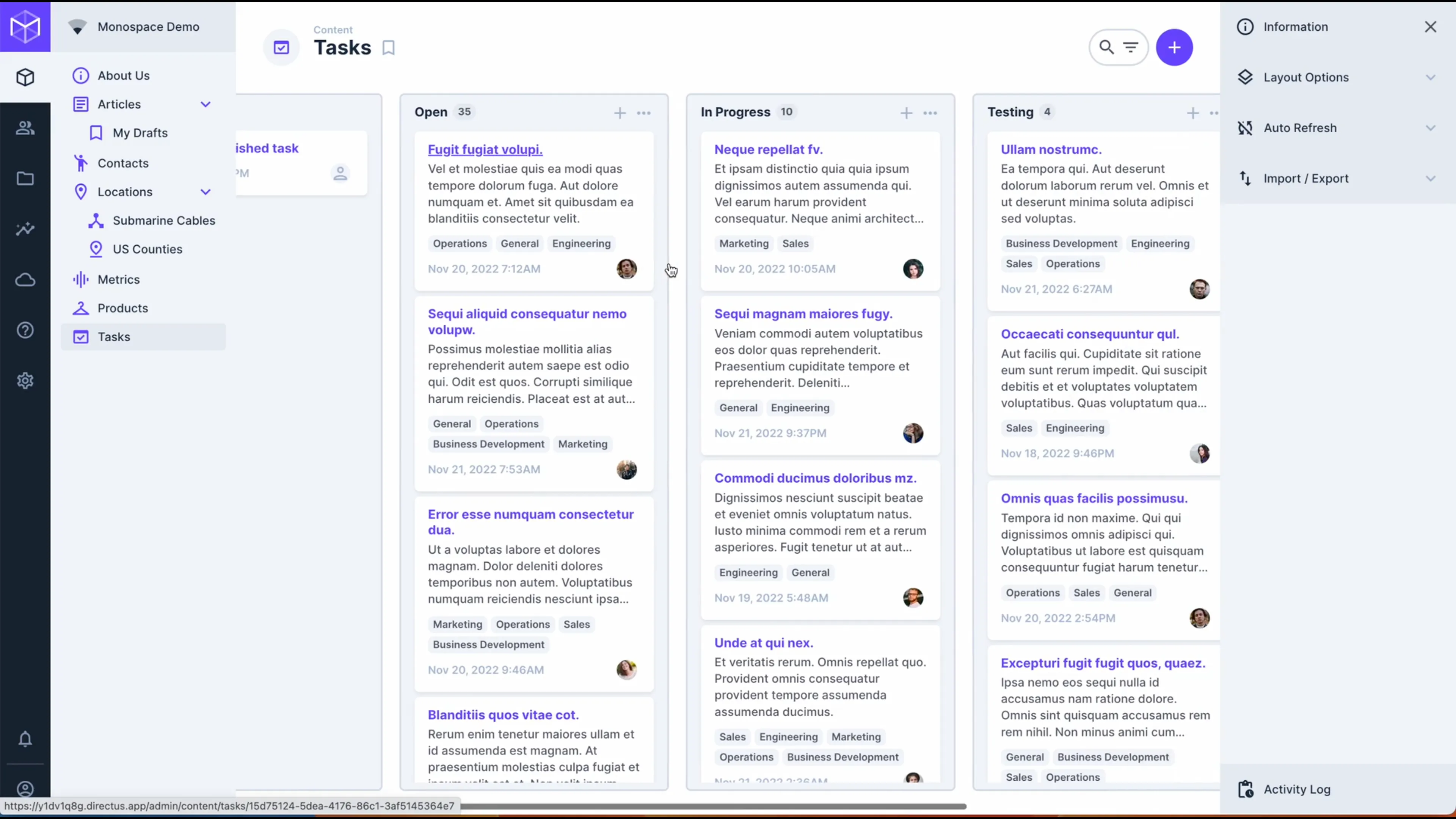1456x819 pixels.
Task: Open the Help documentation icon
Action: pyautogui.click(x=25, y=329)
